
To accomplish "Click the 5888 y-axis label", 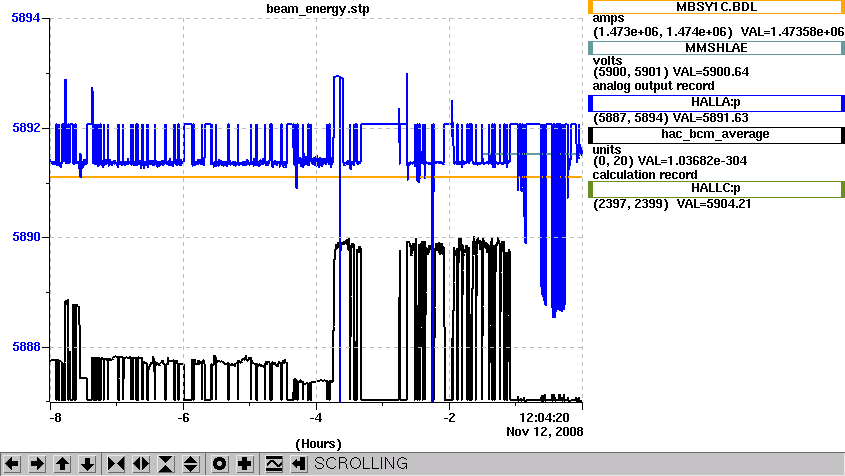I will pyautogui.click(x=26, y=347).
